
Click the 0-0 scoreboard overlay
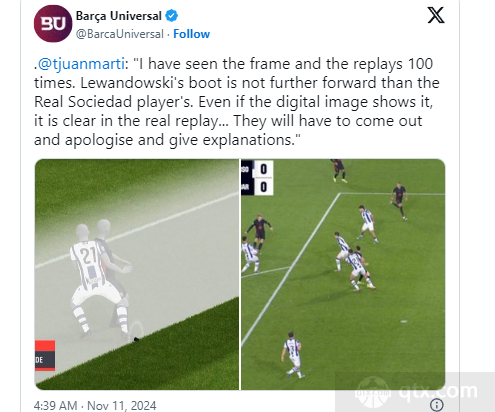click(x=257, y=178)
